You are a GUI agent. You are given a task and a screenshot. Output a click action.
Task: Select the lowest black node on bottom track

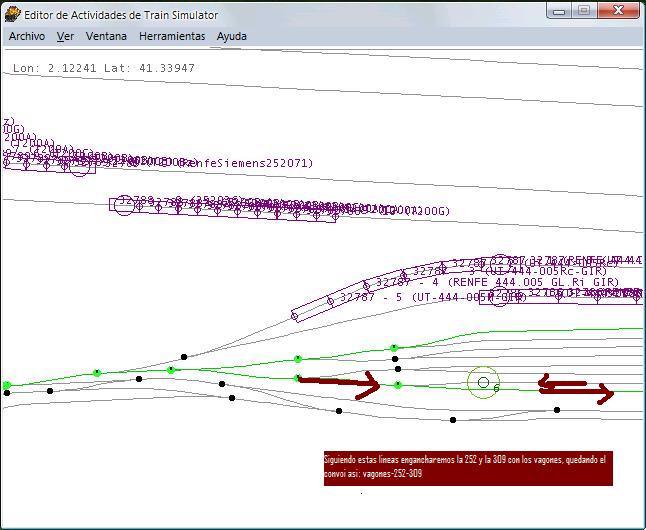(453, 420)
